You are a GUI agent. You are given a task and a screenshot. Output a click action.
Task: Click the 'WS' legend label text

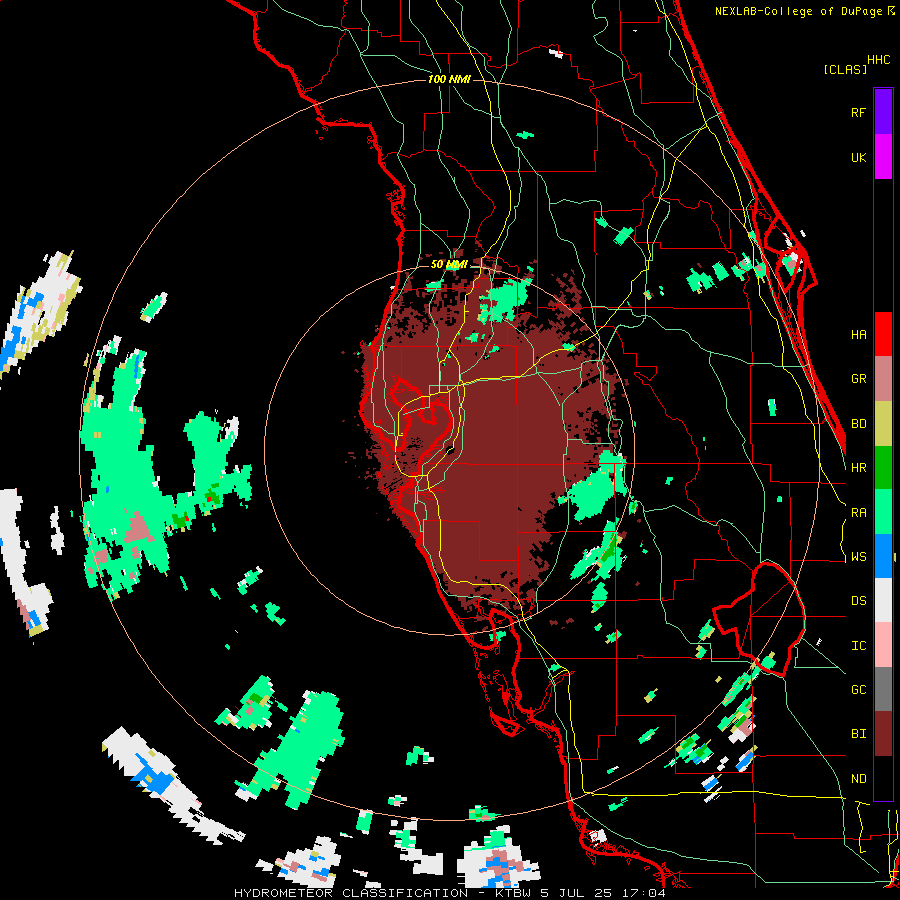click(858, 557)
